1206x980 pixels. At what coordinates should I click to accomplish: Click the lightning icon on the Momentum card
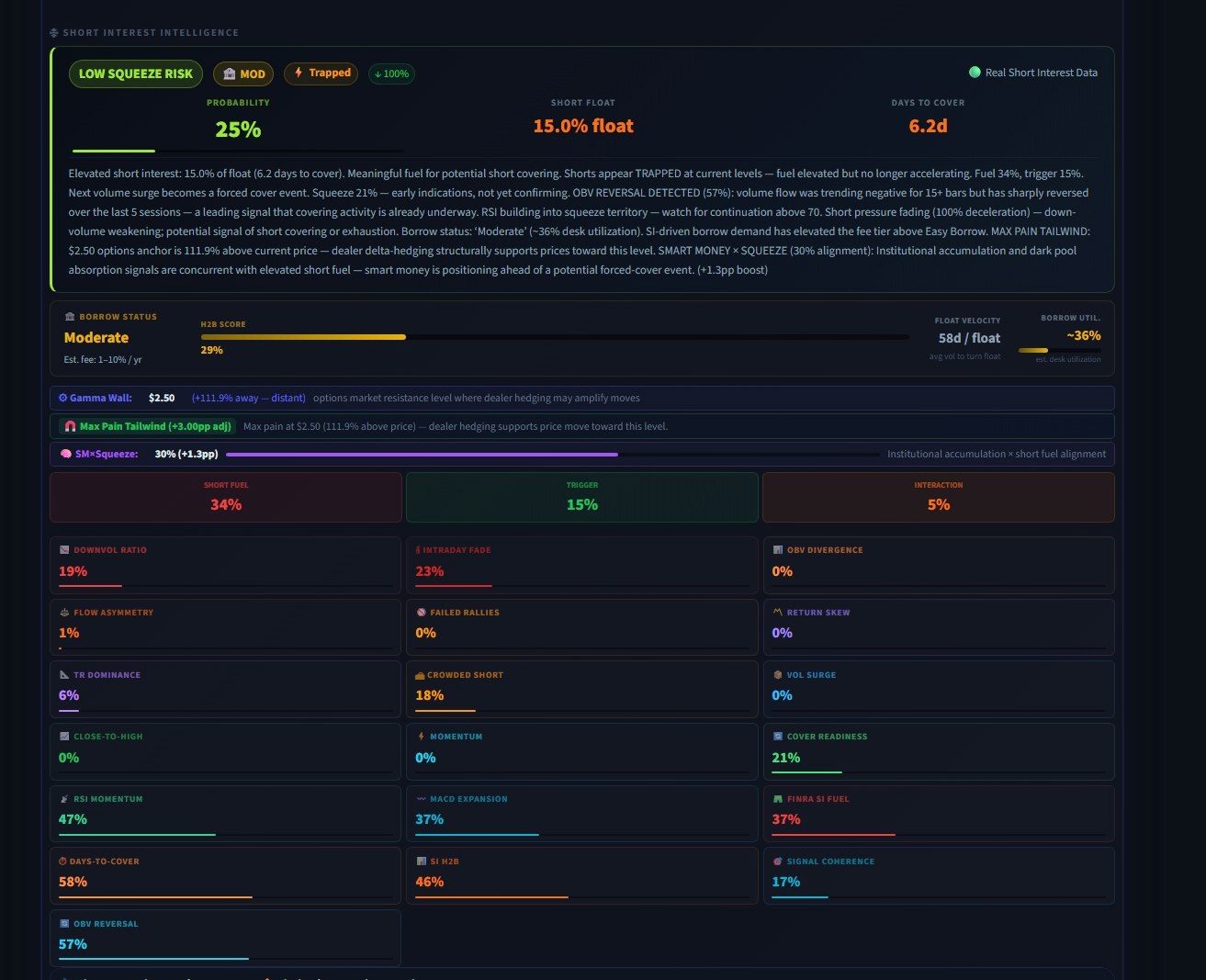pyautogui.click(x=421, y=736)
